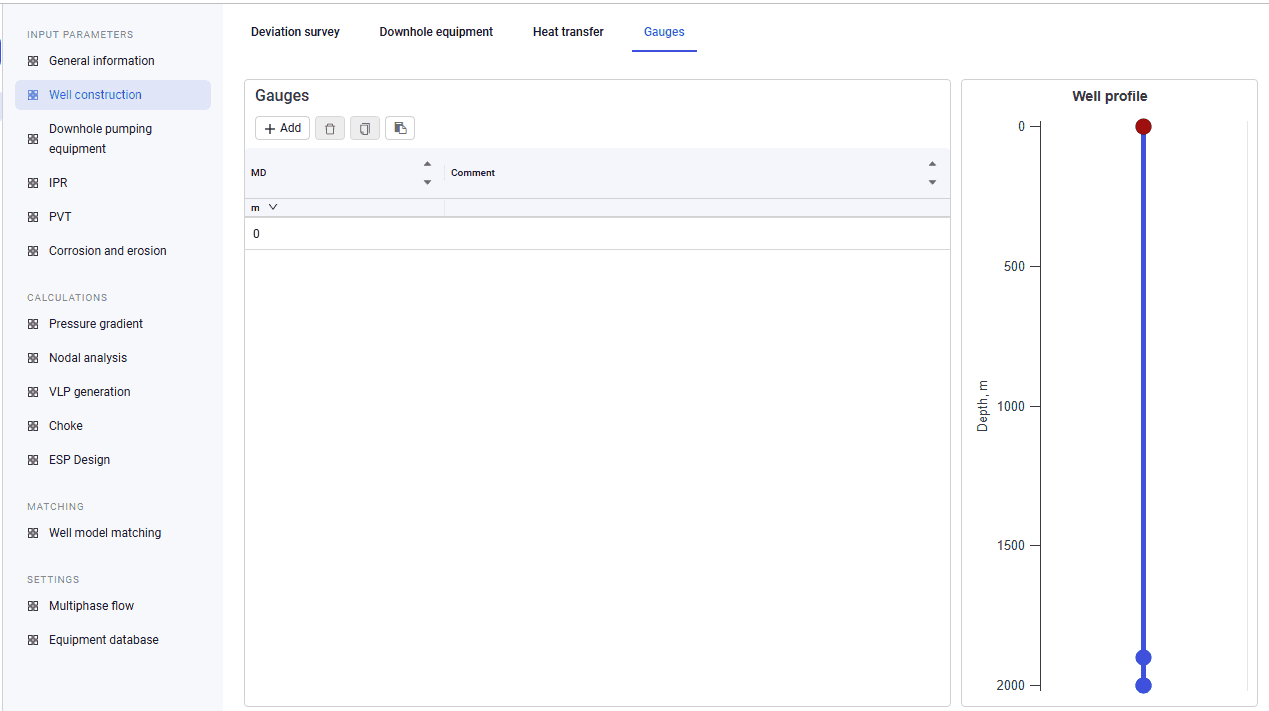Click the blue marker at 2000 m depth
Image resolution: width=1269 pixels, height=711 pixels.
(1143, 685)
